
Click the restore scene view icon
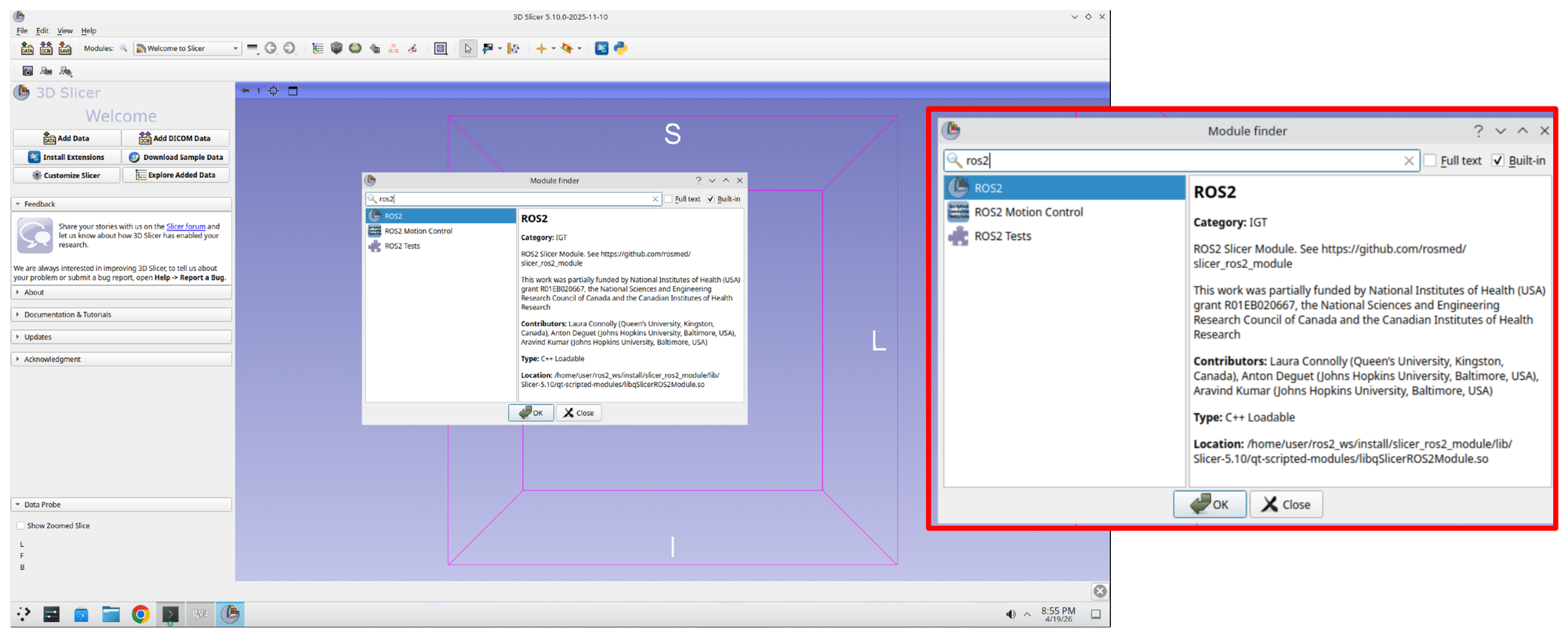tap(66, 71)
